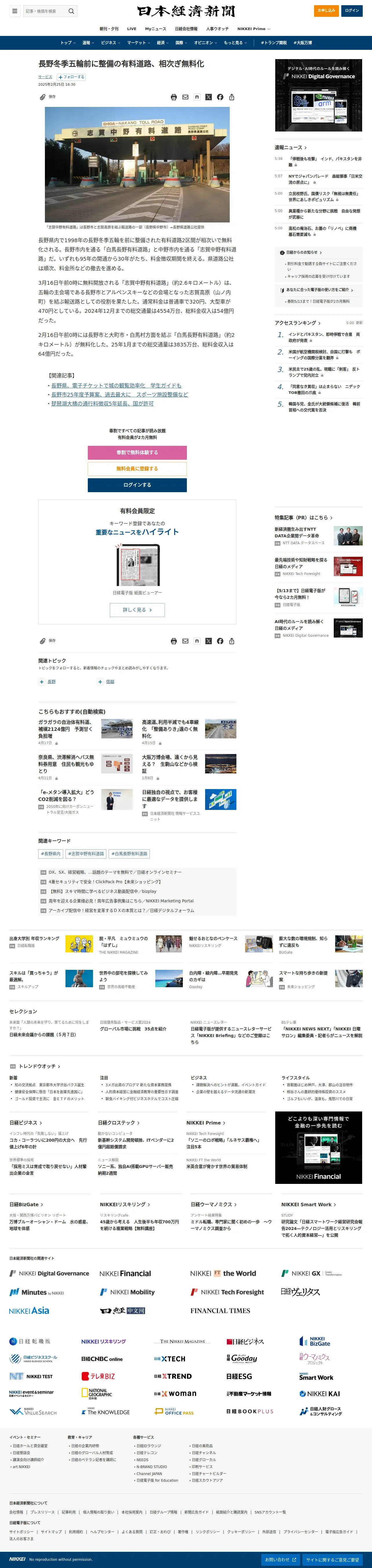The width and height of the screenshot is (372, 1568).
Task: Click the #大阪万博 tag in the navigation bar
Action: [x=302, y=43]
